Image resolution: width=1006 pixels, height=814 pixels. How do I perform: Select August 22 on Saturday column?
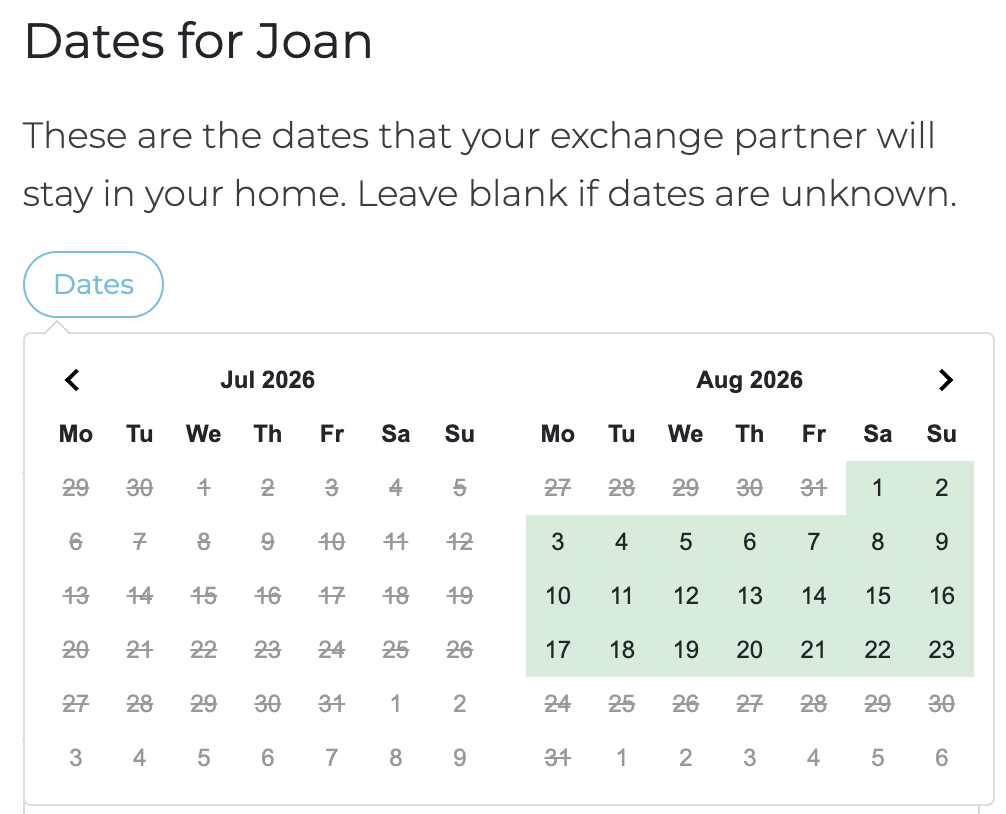[878, 649]
